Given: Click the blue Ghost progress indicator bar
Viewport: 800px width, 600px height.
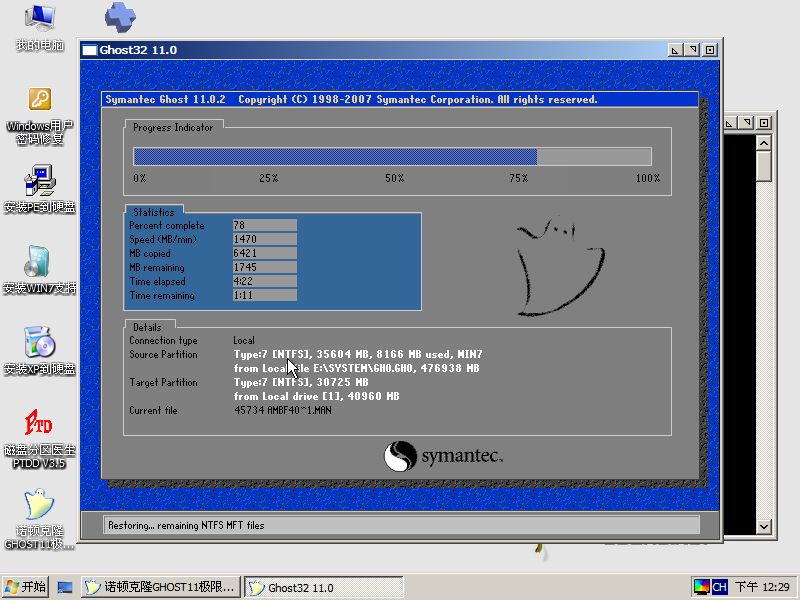Looking at the screenshot, I should pos(392,156).
